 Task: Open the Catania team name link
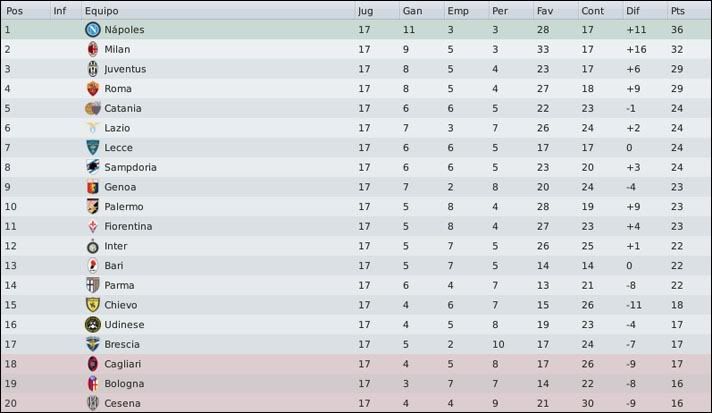point(123,108)
